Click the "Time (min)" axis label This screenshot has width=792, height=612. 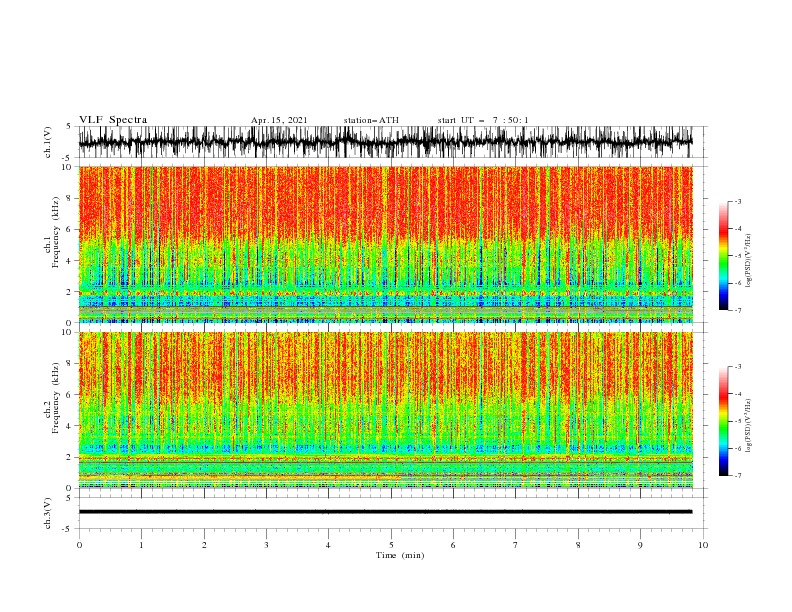(400, 555)
